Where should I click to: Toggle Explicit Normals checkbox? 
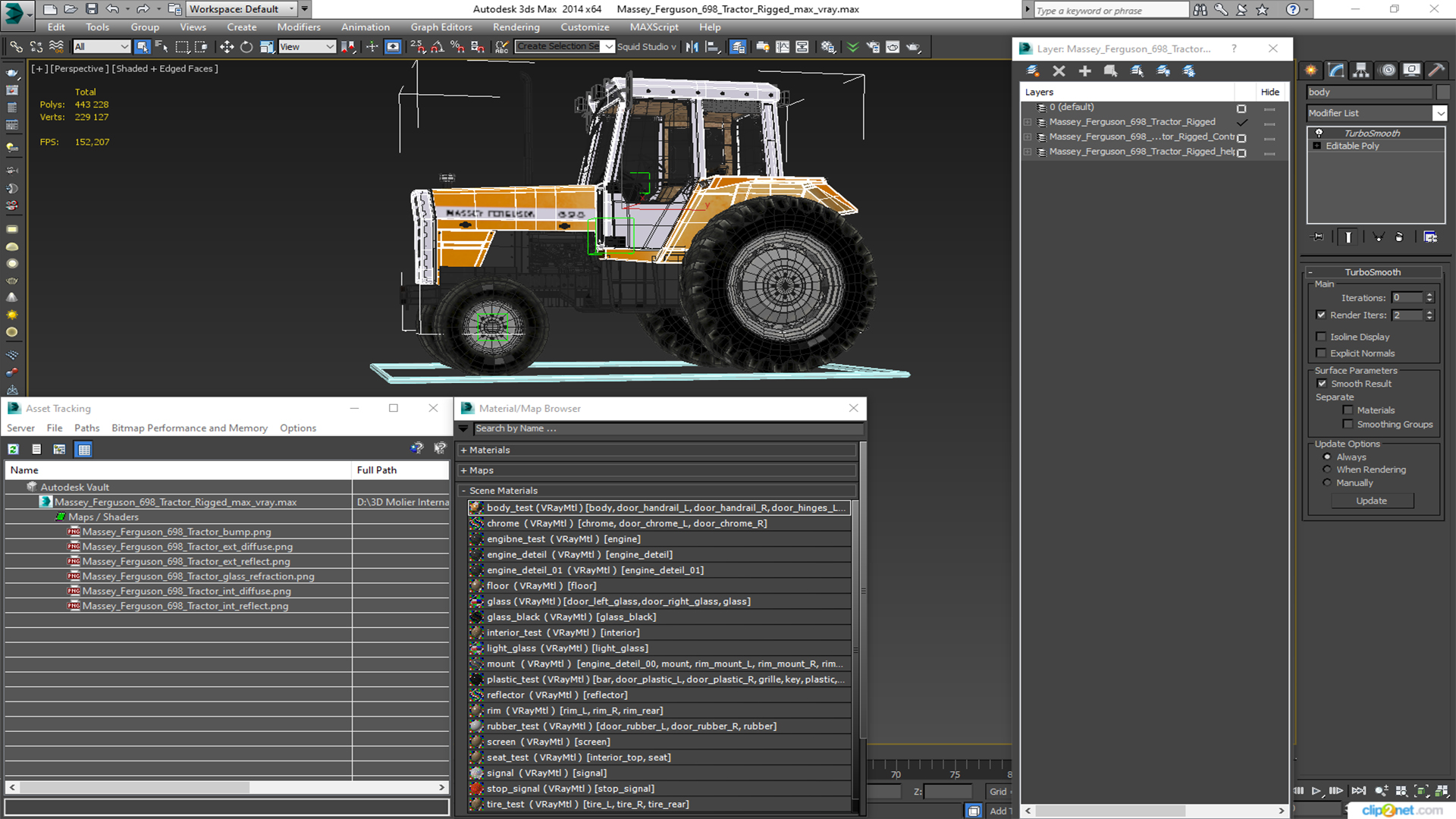click(x=1321, y=353)
